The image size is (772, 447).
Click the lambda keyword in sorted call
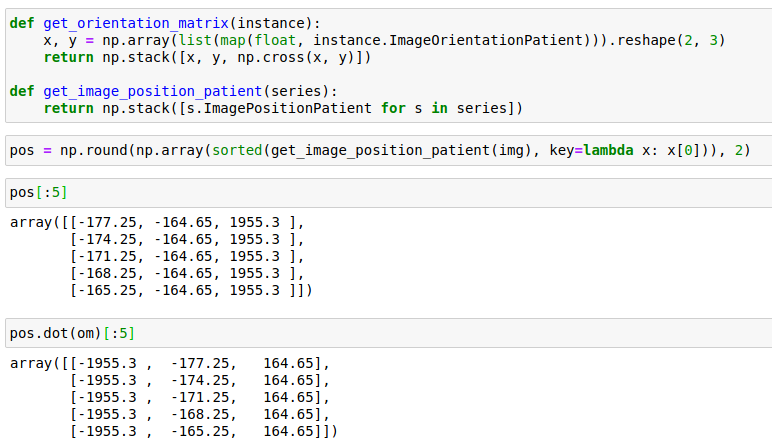click(609, 150)
